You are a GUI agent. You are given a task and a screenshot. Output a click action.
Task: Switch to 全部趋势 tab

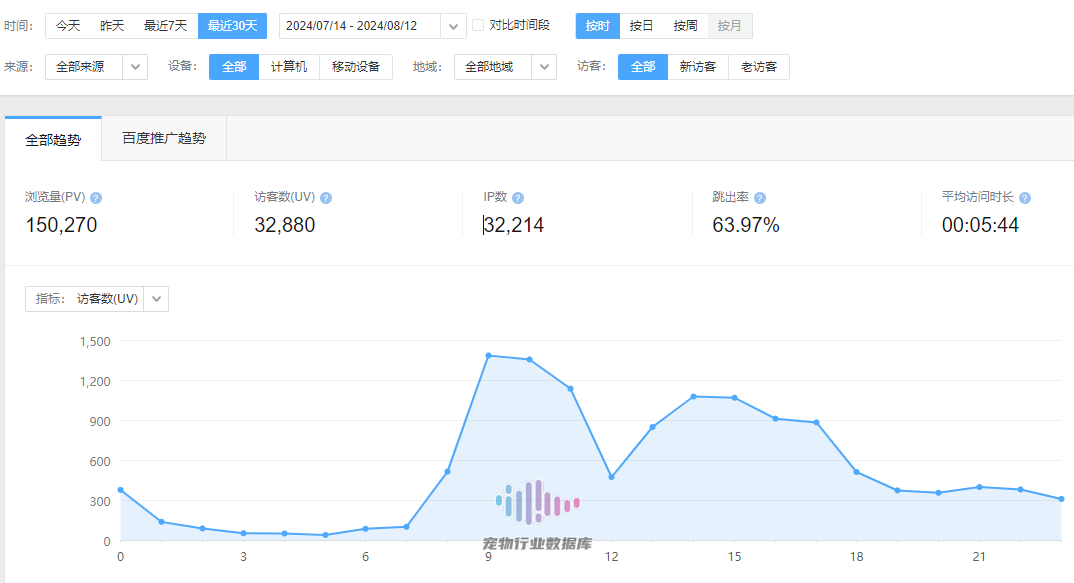pos(53,140)
